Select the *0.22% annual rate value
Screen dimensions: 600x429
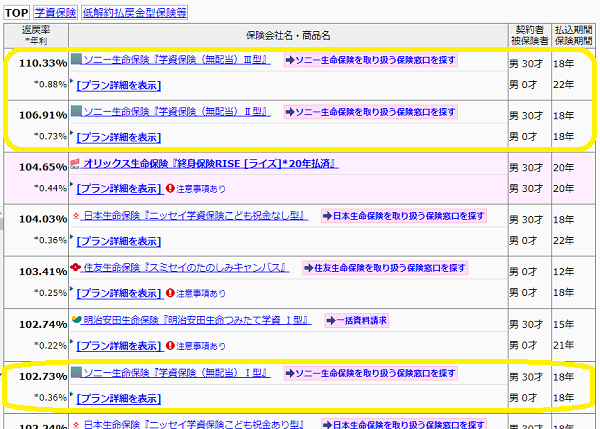click(x=51, y=346)
